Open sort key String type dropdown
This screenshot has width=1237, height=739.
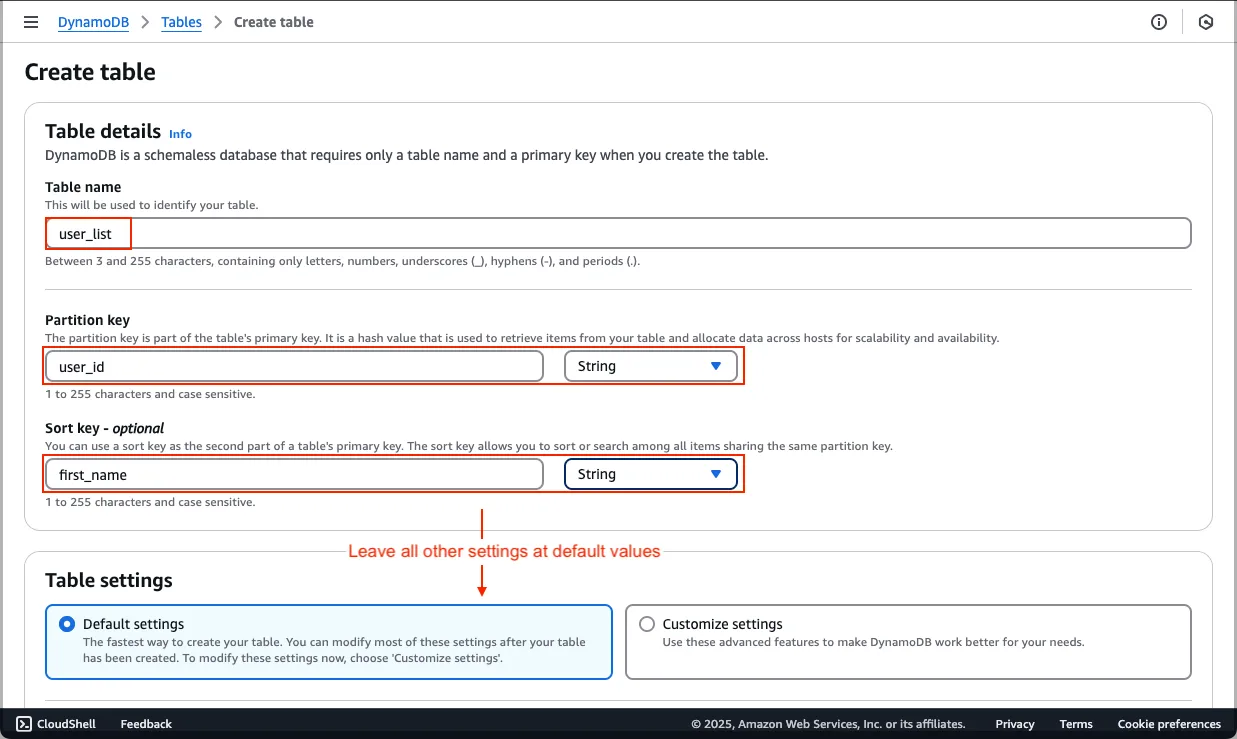[650, 474]
